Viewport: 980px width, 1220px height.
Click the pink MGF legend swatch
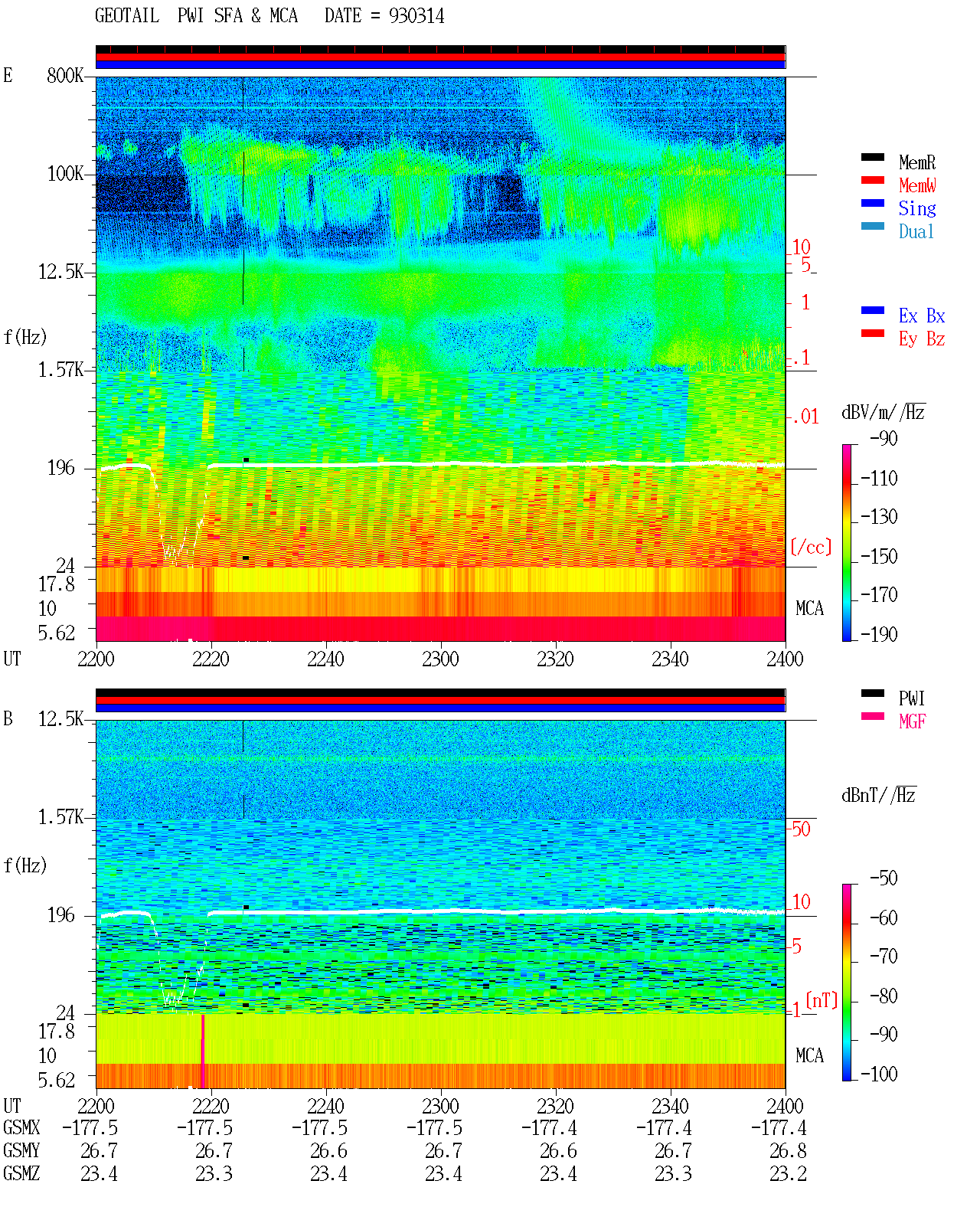click(873, 716)
